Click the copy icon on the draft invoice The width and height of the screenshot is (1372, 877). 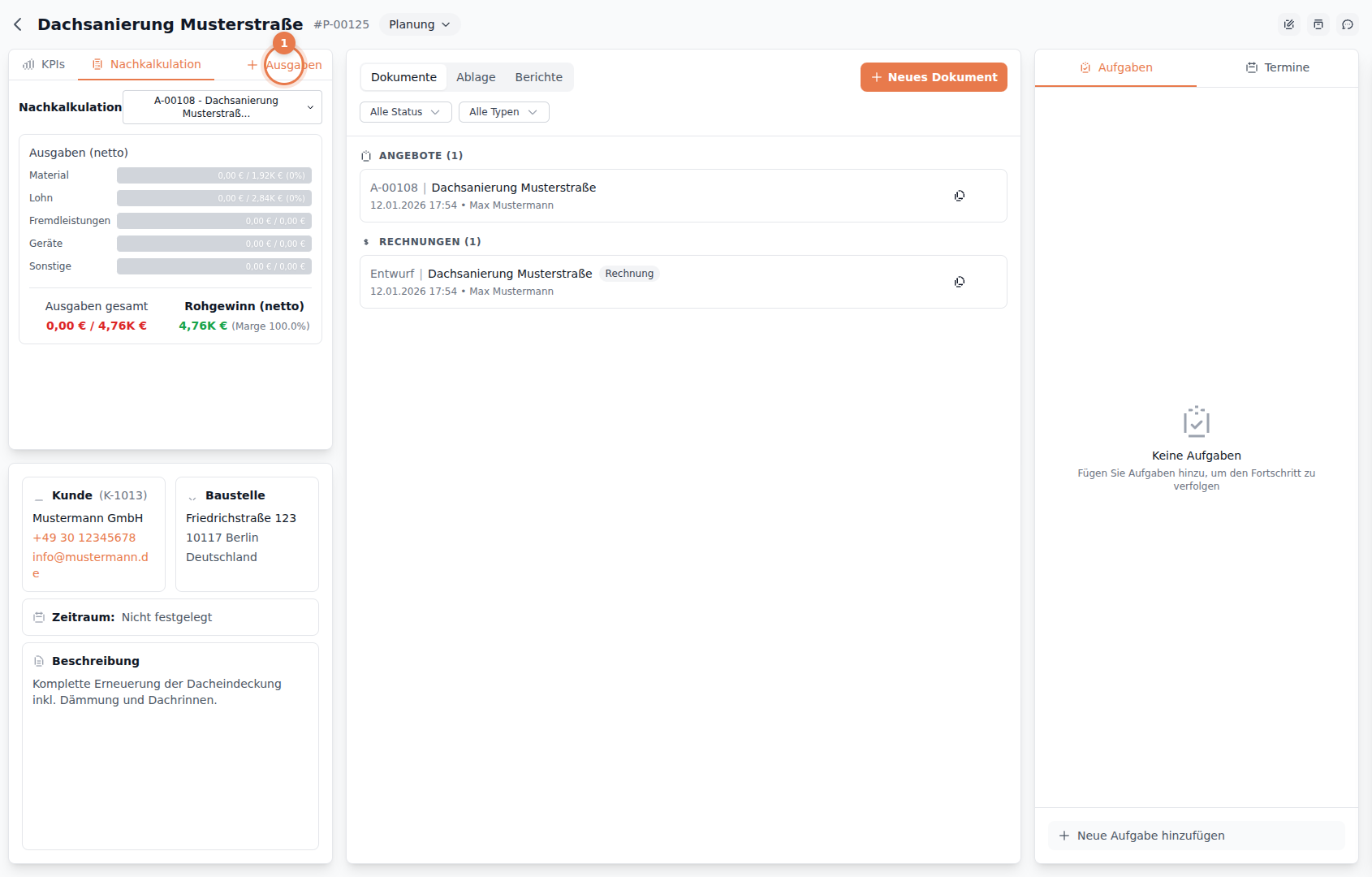click(959, 282)
